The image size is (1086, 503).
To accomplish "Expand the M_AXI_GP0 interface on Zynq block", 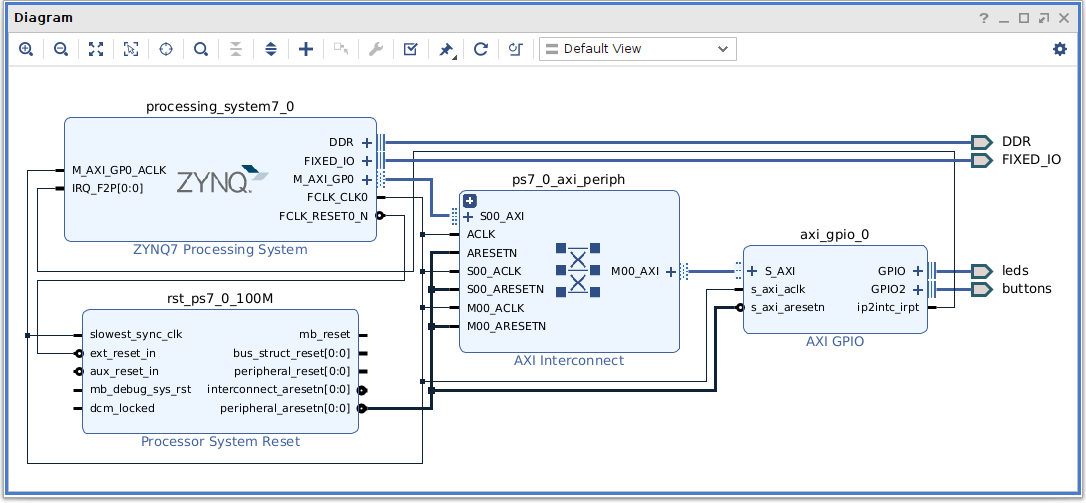I will pos(367,180).
